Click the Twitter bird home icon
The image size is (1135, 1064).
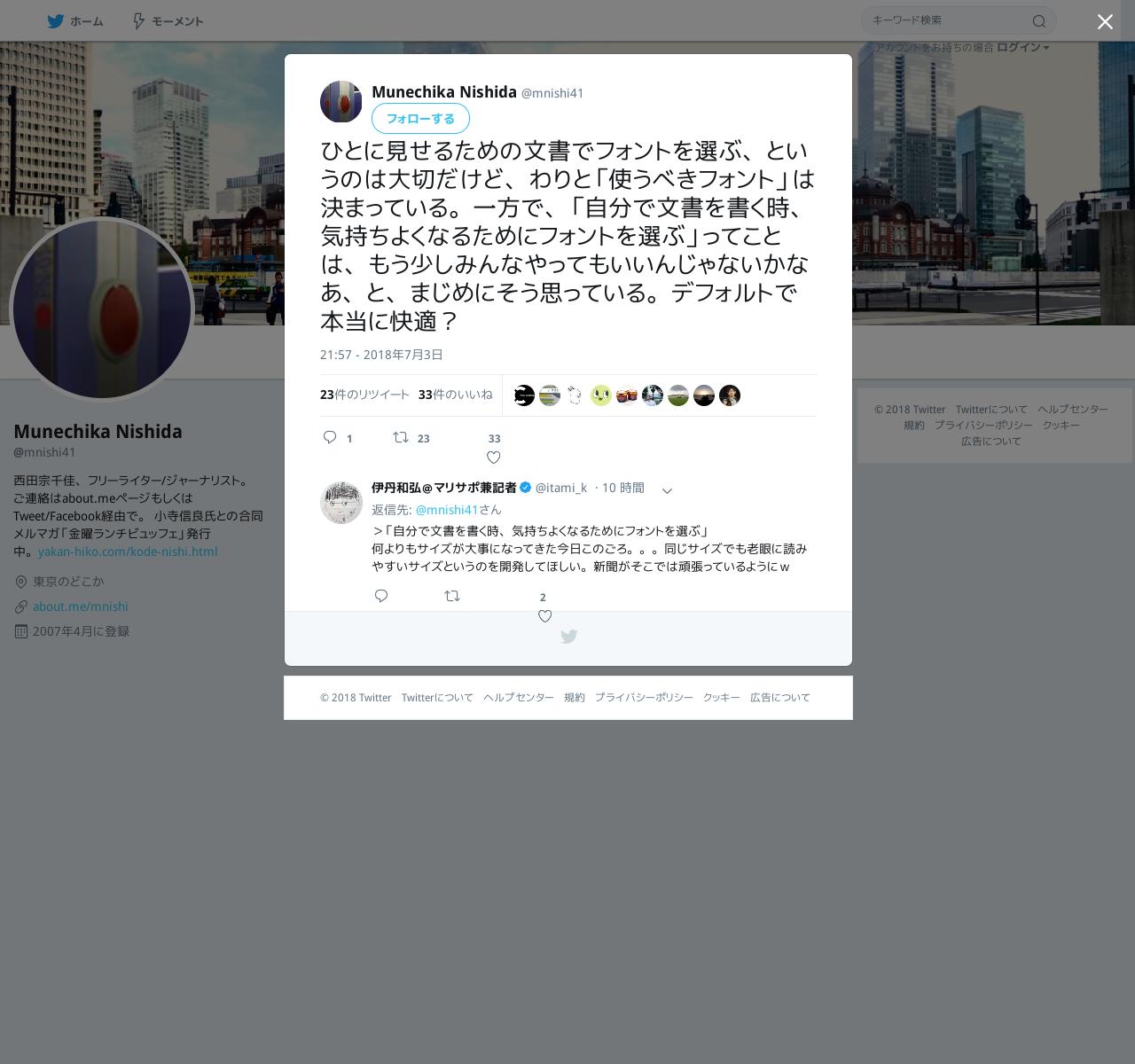coord(56,20)
